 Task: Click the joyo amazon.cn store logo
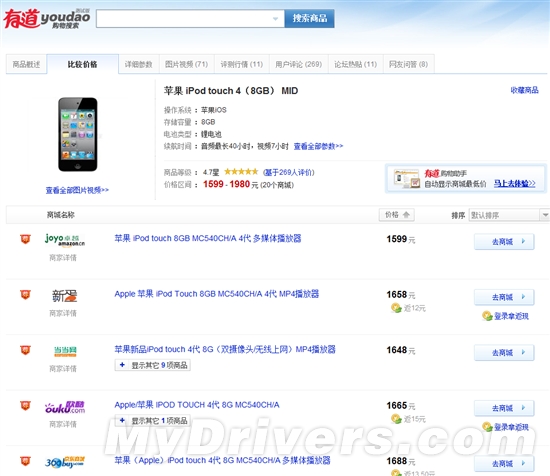tap(65, 240)
